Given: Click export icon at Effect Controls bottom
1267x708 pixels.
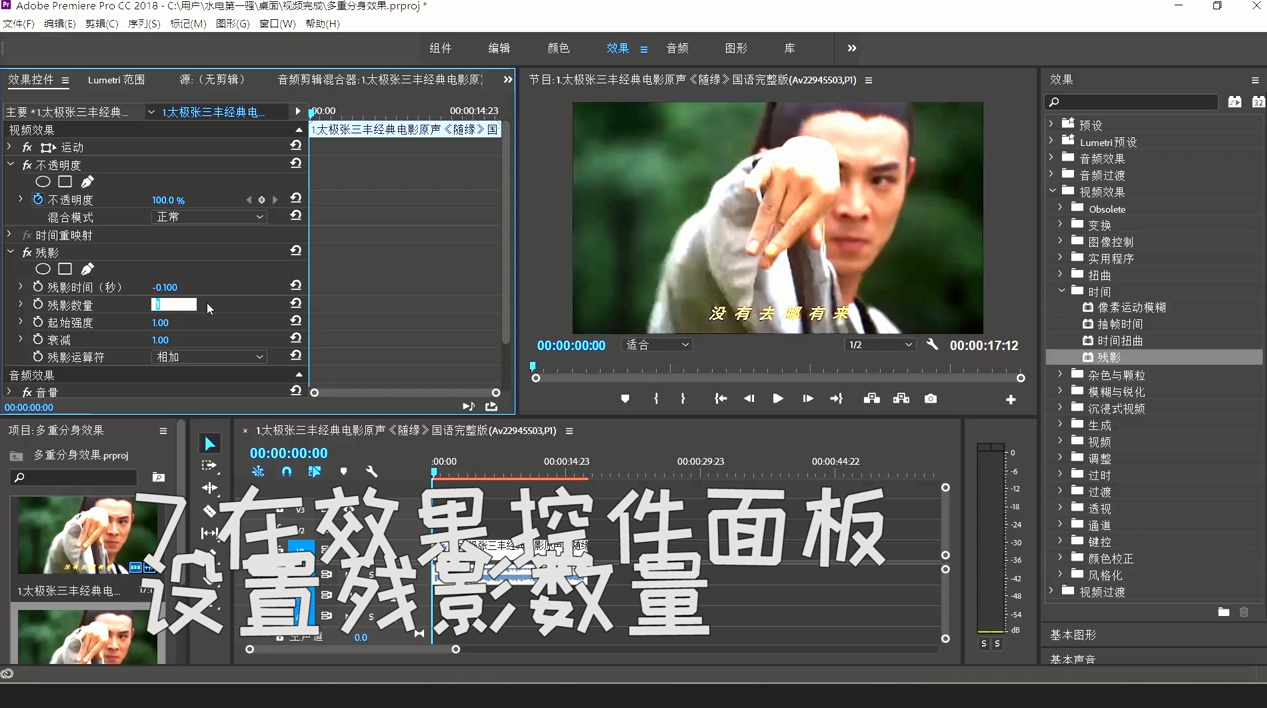Looking at the screenshot, I should tap(491, 406).
